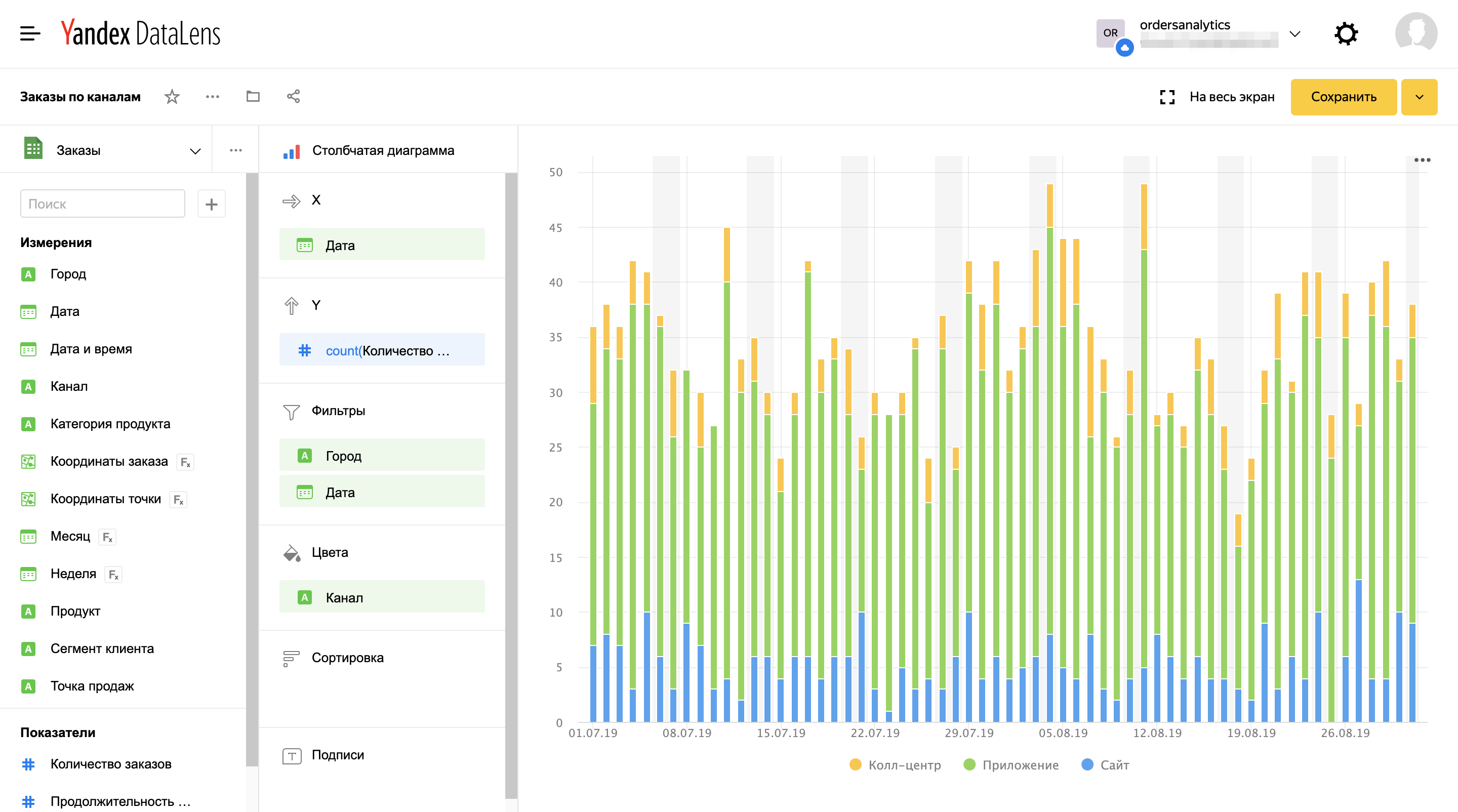This screenshot has width=1458, height=812.
Task: Click the Сохранить button
Action: [x=1344, y=97]
